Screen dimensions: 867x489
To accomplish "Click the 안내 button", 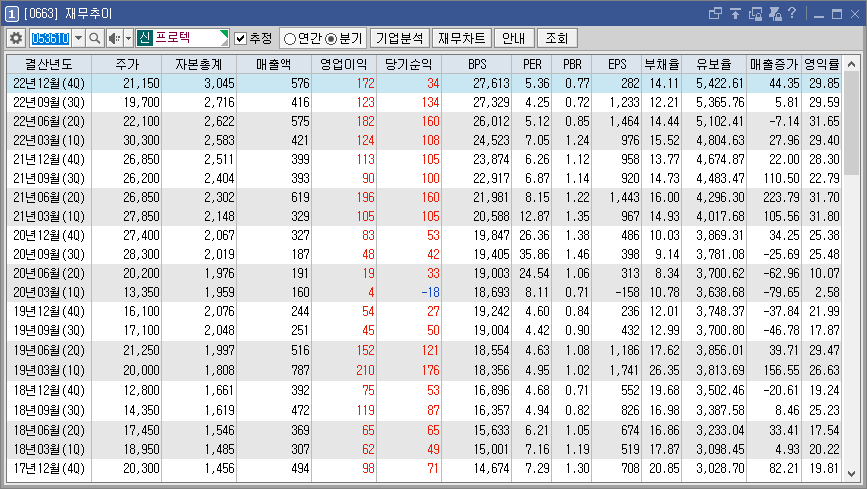I will (514, 38).
